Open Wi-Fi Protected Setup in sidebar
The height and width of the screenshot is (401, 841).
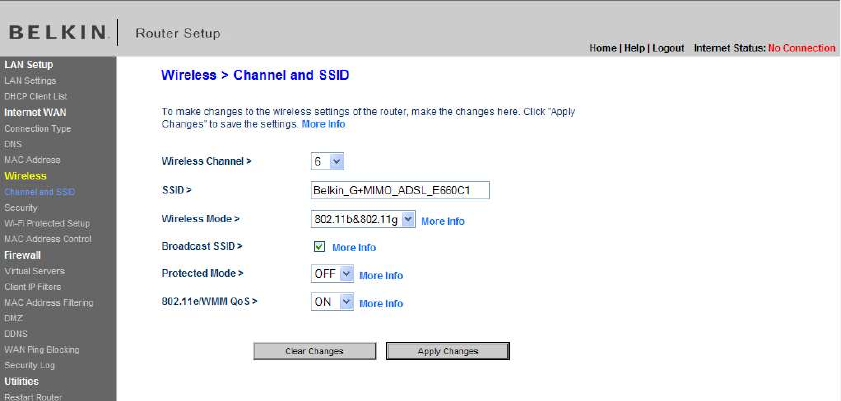47,223
